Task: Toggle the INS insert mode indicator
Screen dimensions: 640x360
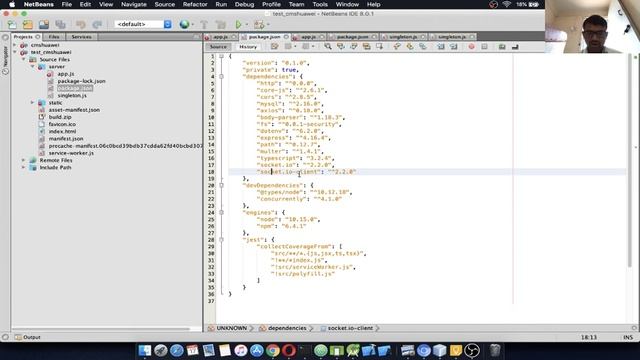Action: tap(628, 337)
